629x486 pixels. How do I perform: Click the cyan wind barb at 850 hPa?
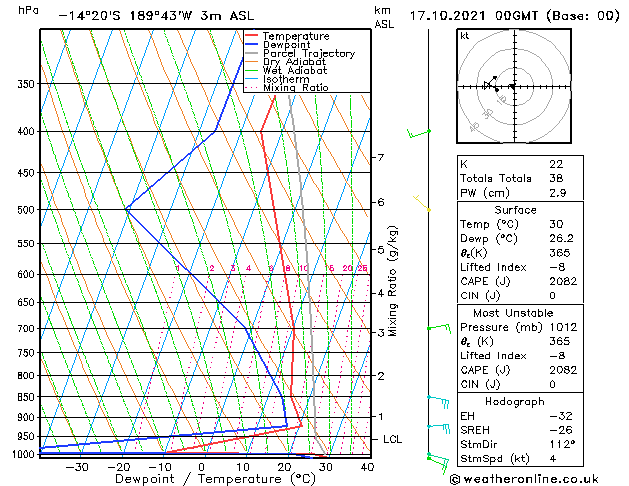(x=438, y=402)
